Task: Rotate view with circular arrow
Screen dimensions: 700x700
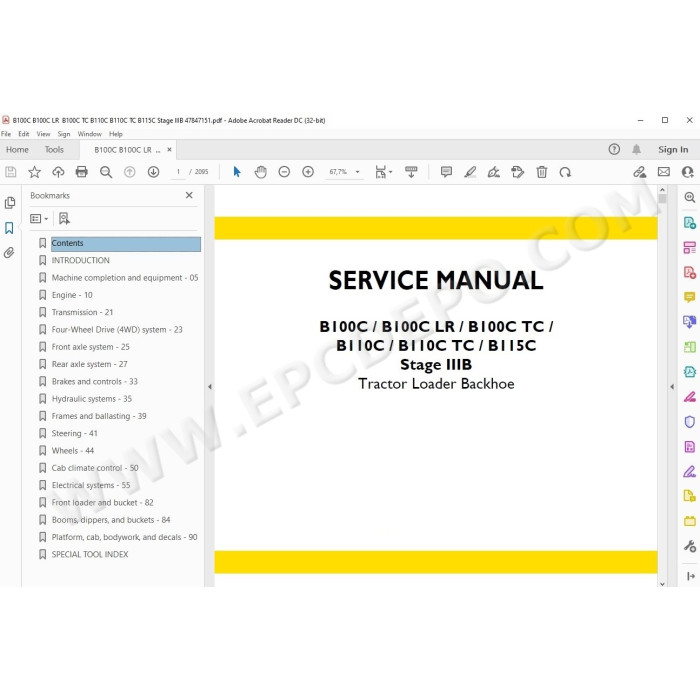Action: (x=565, y=172)
